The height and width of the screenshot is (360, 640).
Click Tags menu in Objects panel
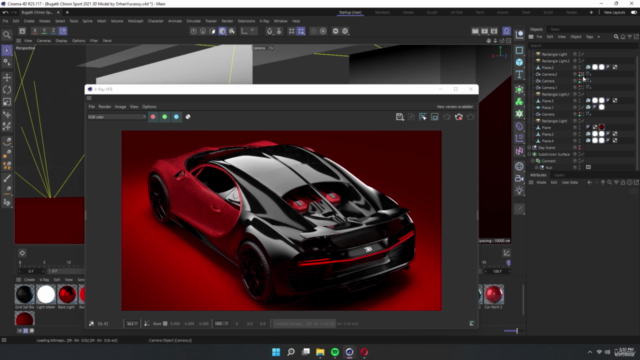589,37
